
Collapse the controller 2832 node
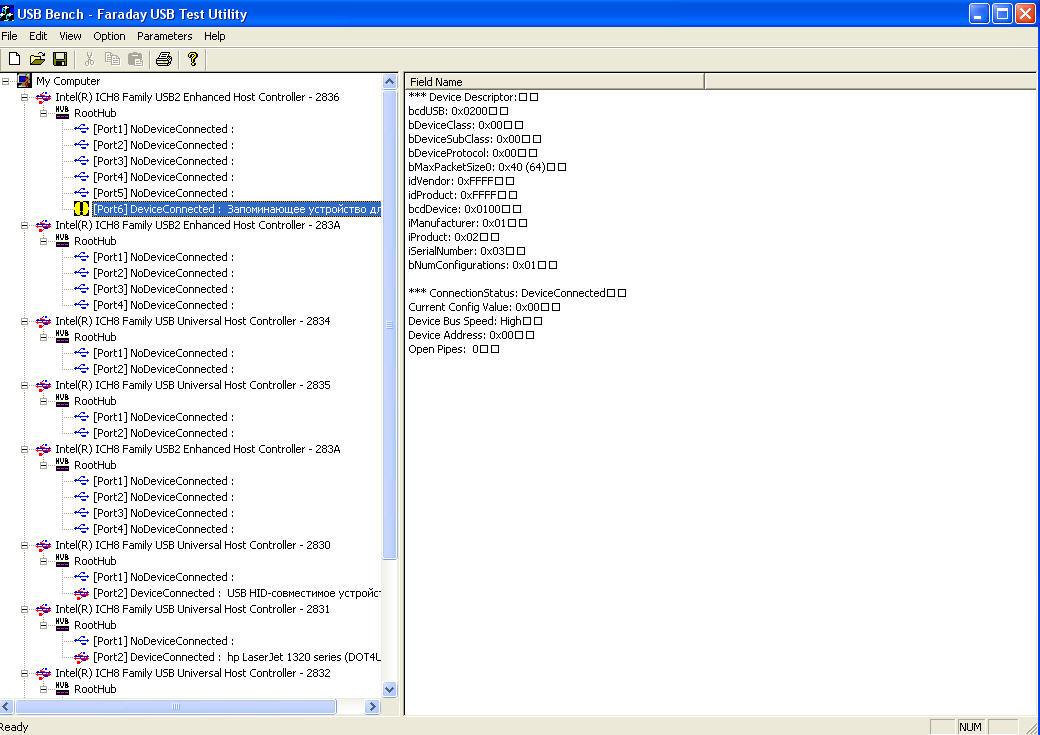25,673
